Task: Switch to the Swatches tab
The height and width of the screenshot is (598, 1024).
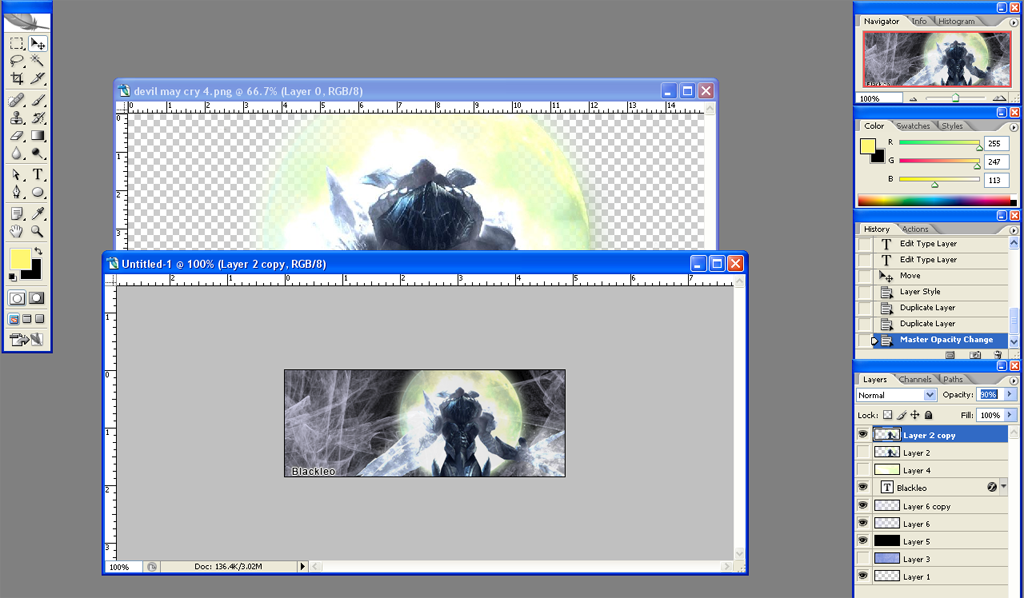Action: [x=913, y=126]
